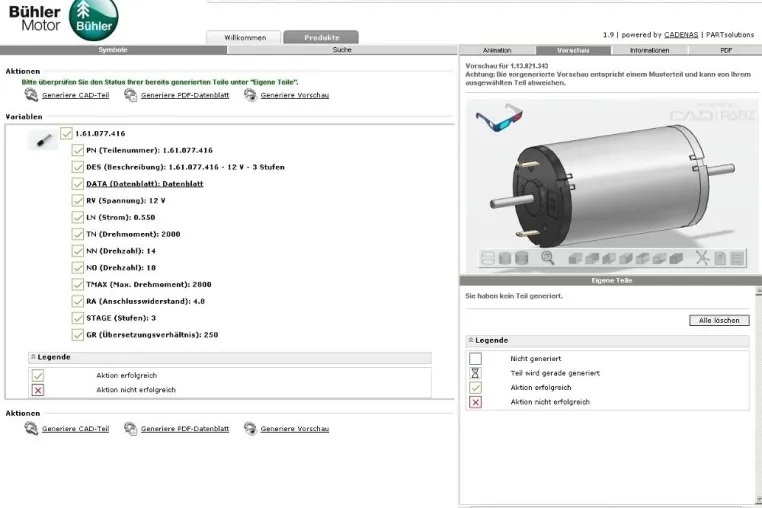Open the Animation tab

click(497, 50)
